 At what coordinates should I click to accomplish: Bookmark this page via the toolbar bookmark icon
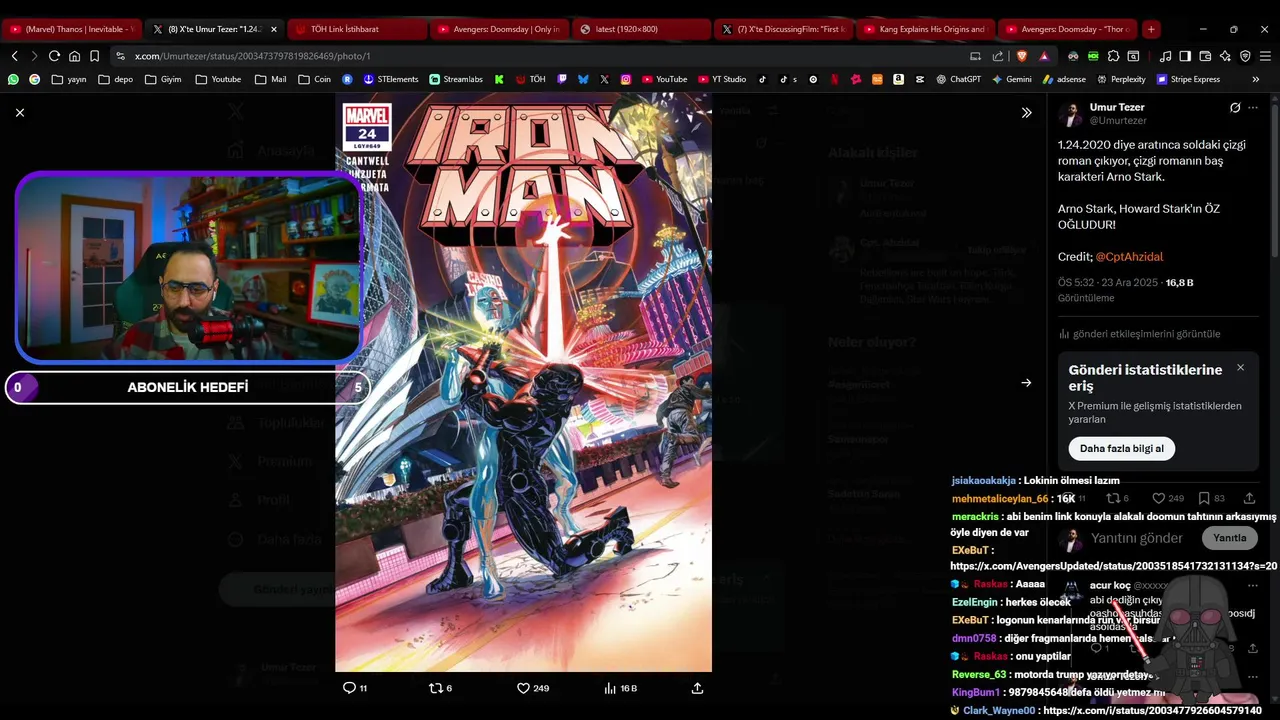coord(94,56)
